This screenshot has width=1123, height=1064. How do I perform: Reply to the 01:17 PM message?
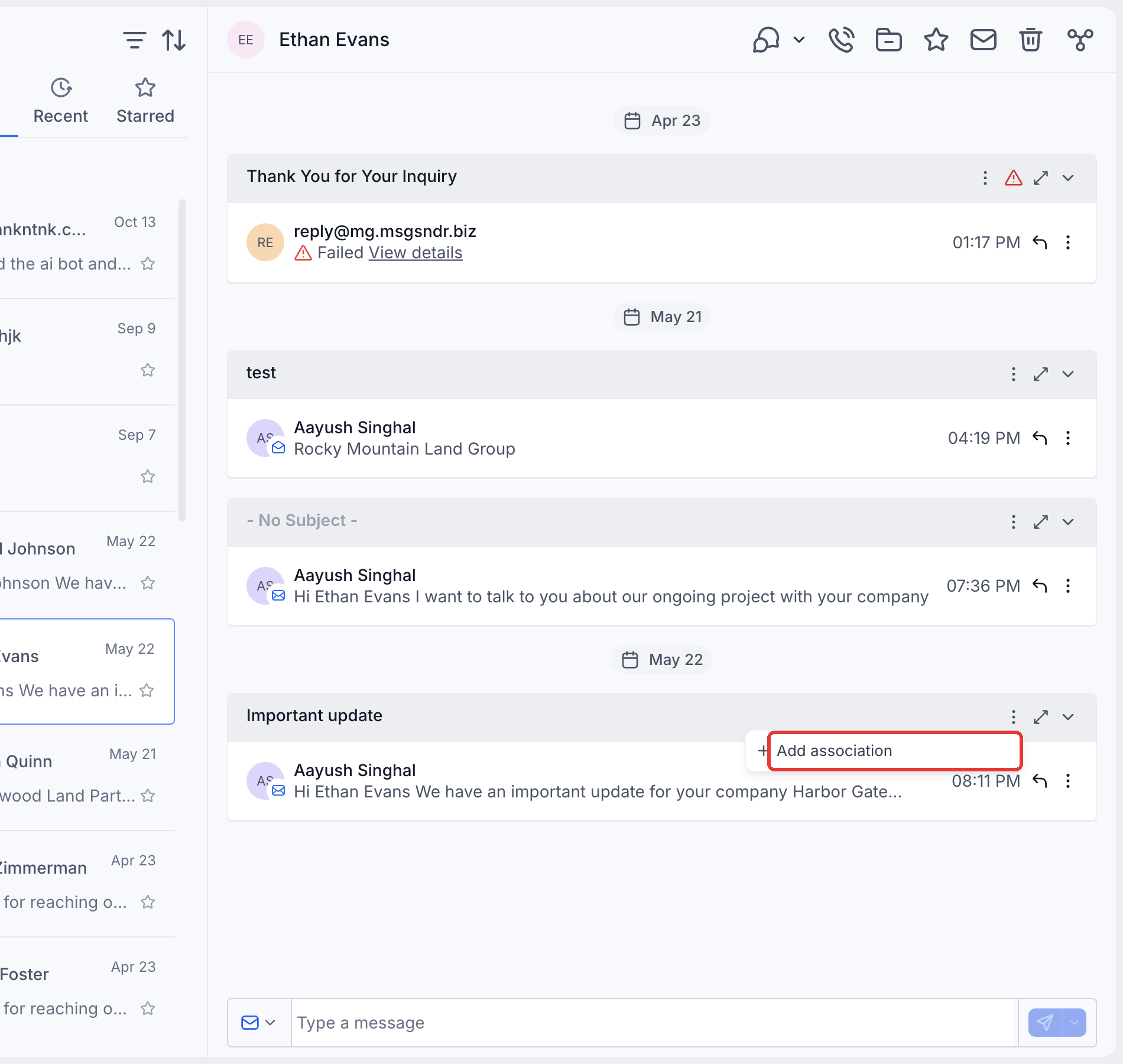click(x=1040, y=242)
